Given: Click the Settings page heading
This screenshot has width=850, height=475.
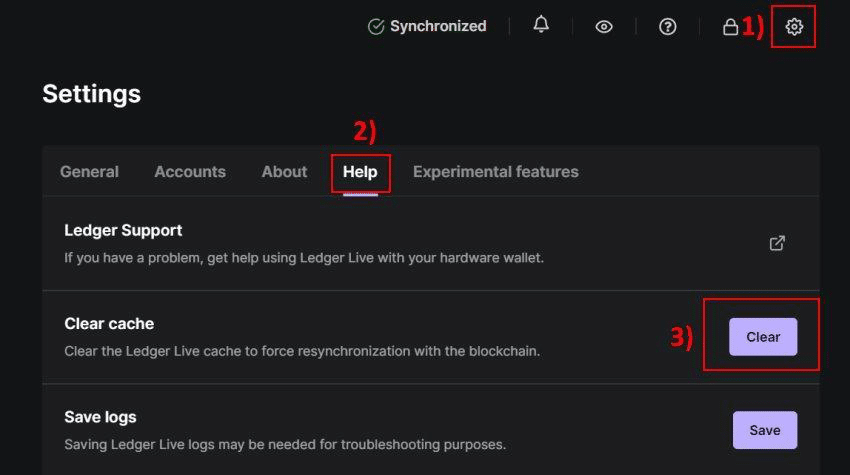Looking at the screenshot, I should [91, 94].
